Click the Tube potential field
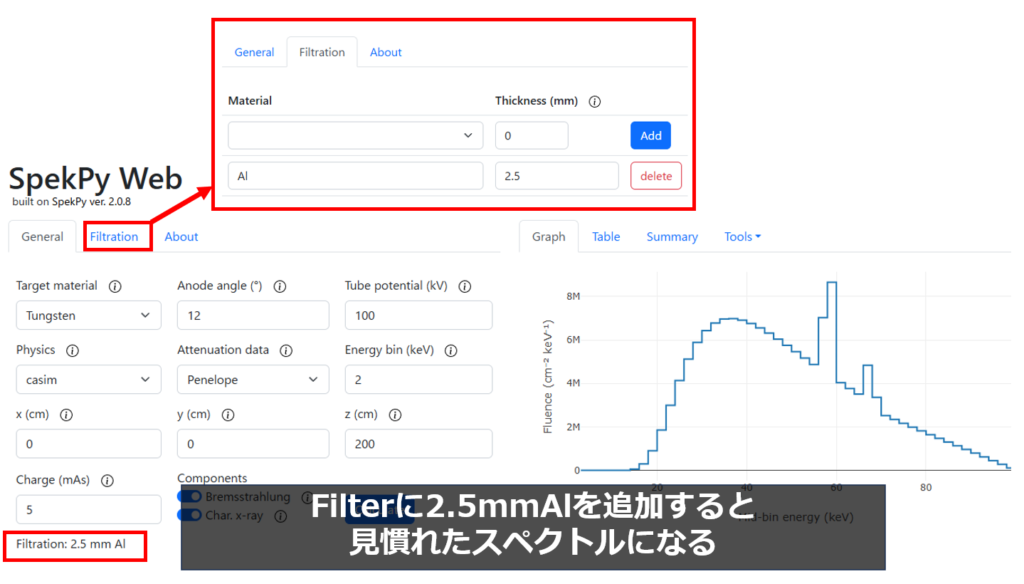This screenshot has height=584, width=1024. (x=419, y=316)
